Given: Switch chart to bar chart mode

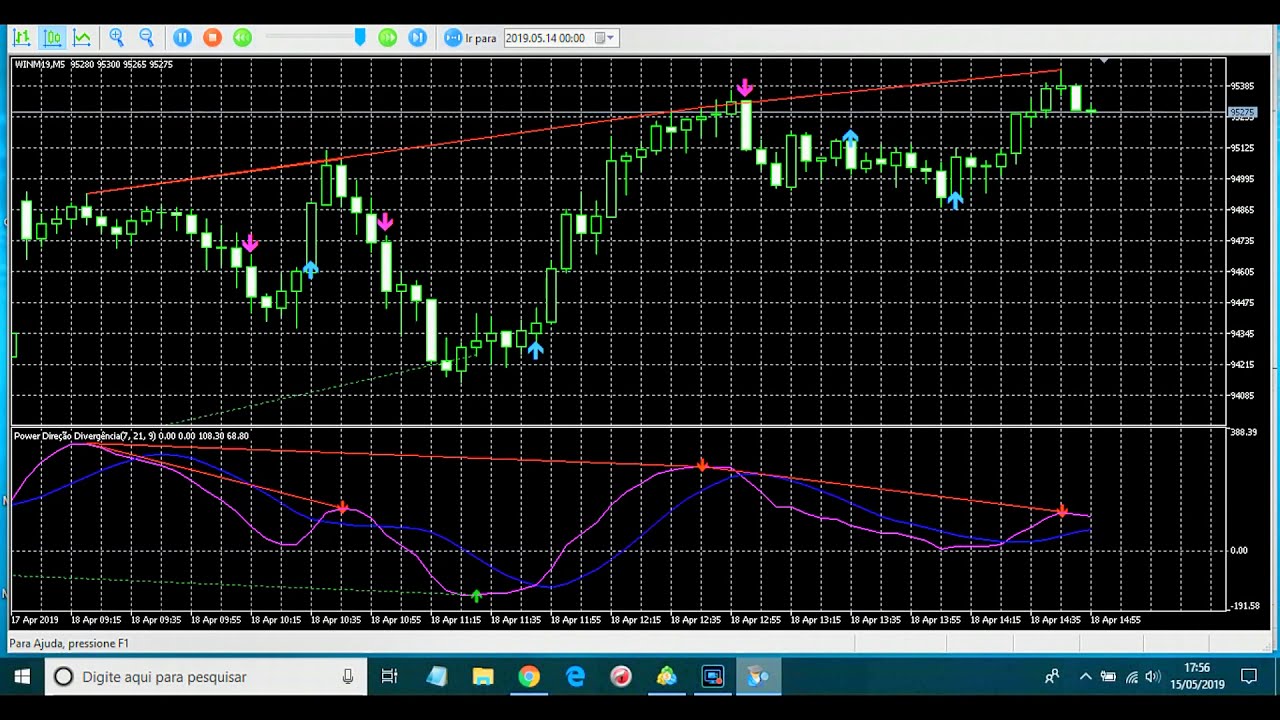Looking at the screenshot, I should pyautogui.click(x=21, y=38).
